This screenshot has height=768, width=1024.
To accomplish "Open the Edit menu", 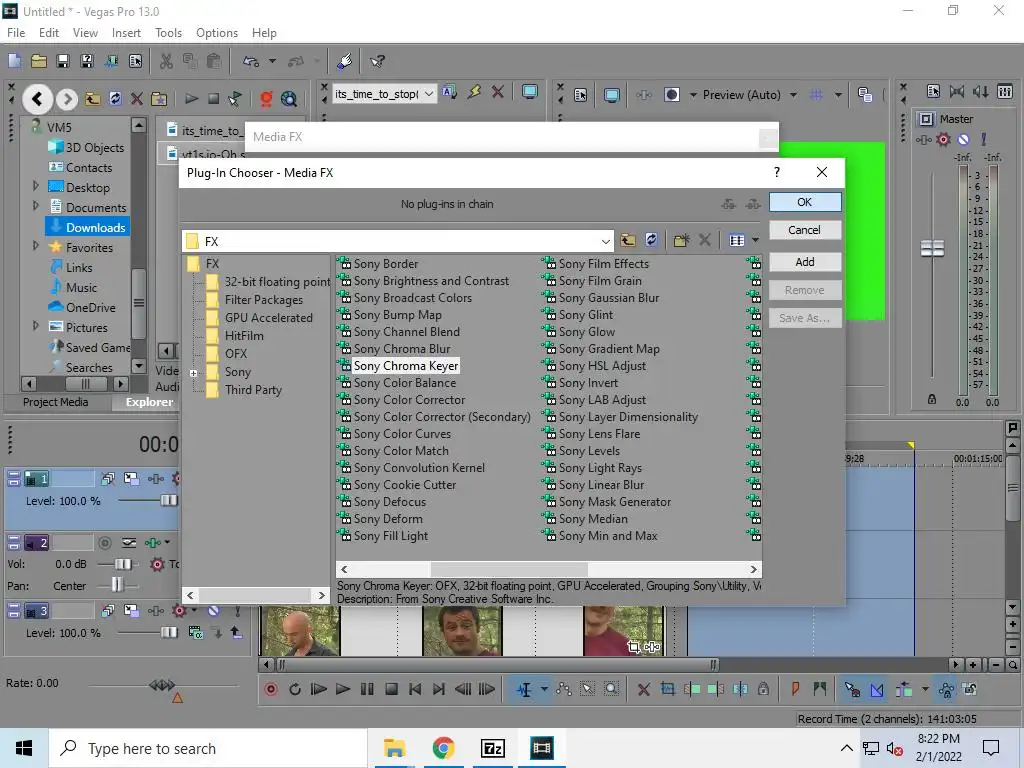I will 49,33.
